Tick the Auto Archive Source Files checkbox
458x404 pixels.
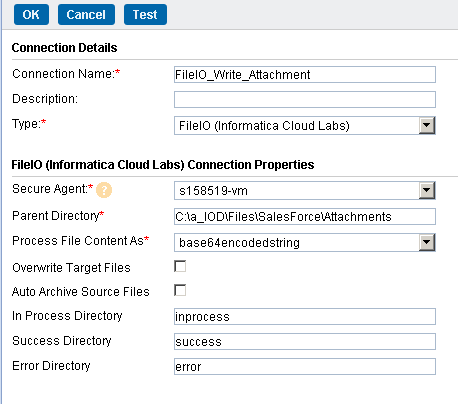click(180, 290)
